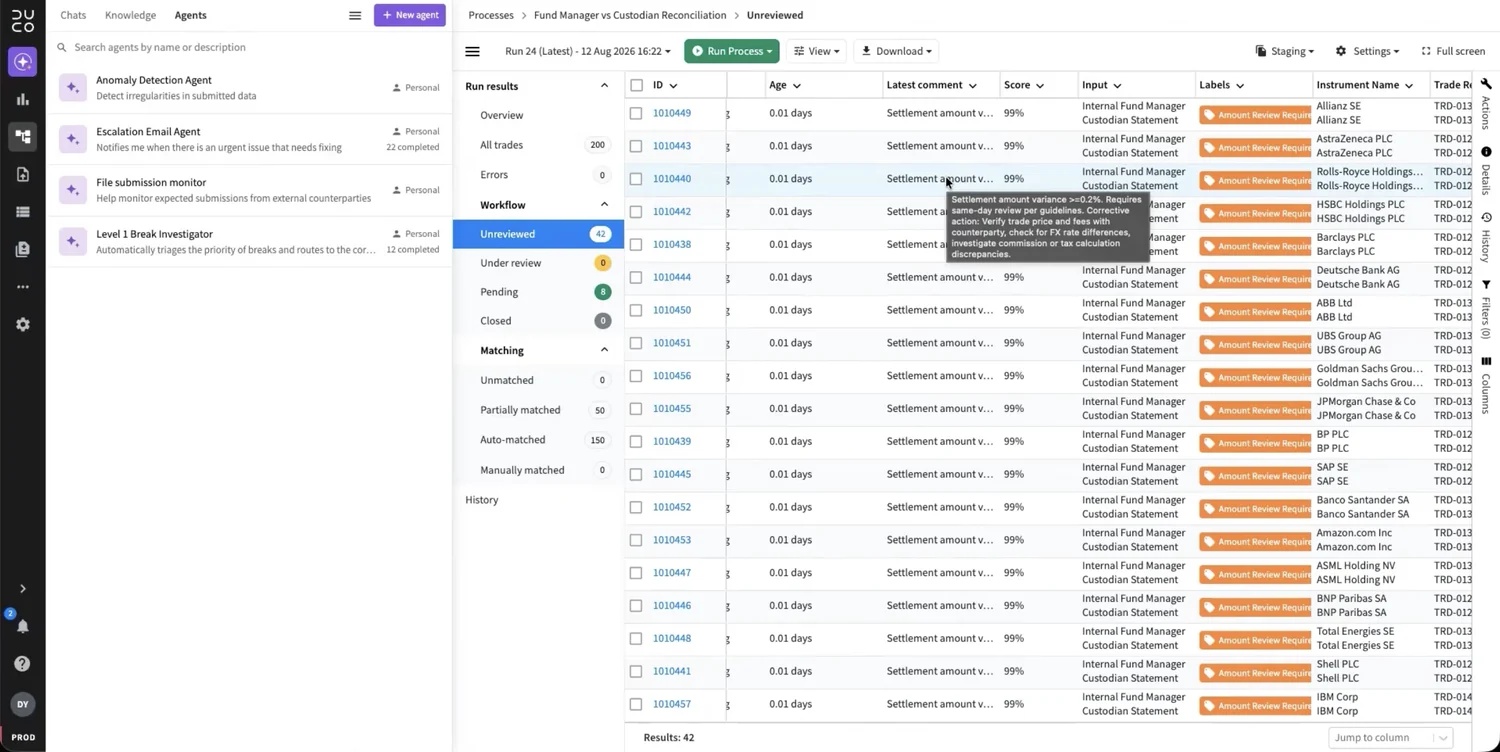Viewport: 1500px width, 752px height.
Task: Click the Level 1 Break Investigator icon
Action: pos(72,241)
